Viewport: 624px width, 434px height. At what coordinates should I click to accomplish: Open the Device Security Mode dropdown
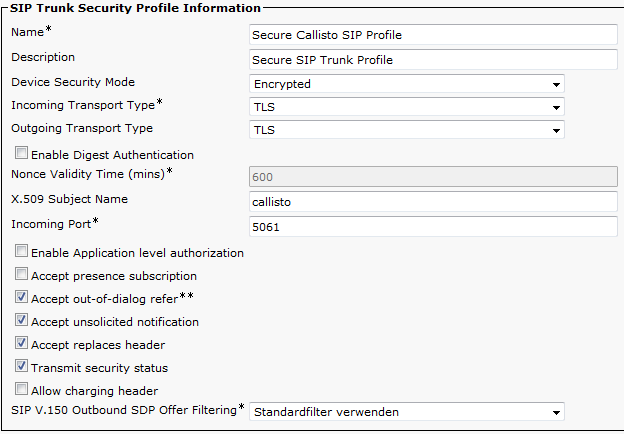(407, 84)
